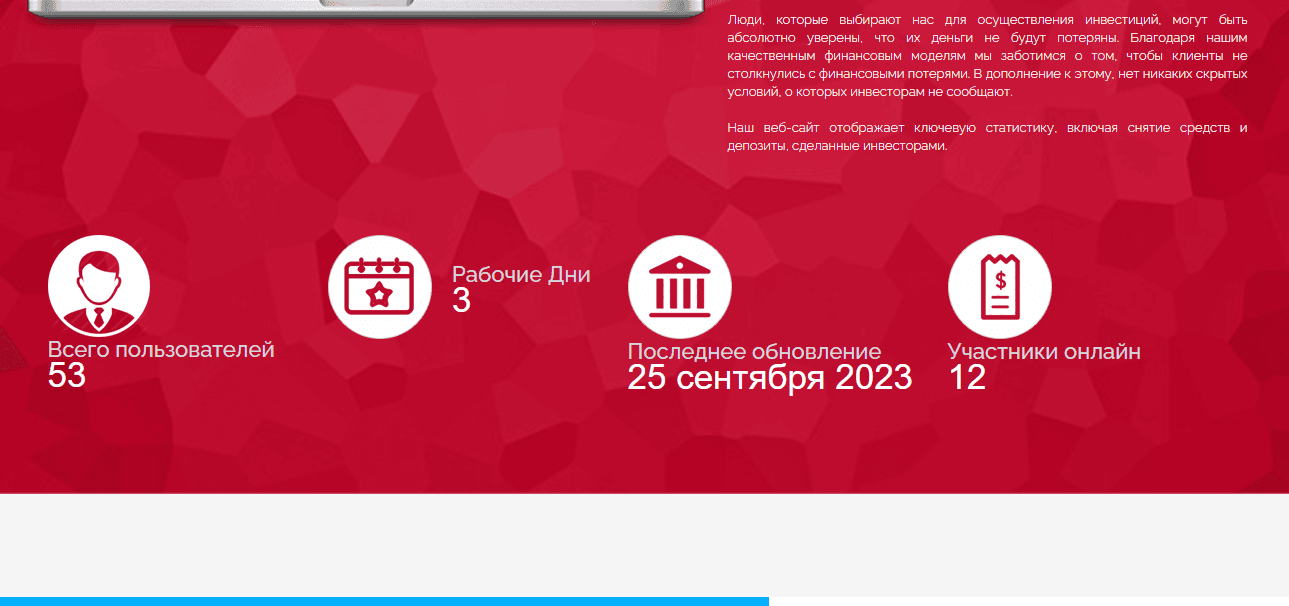This screenshot has height=606, width=1289.
Task: Select the calendar icon next to 'Рабочие Дни'
Action: pos(380,286)
